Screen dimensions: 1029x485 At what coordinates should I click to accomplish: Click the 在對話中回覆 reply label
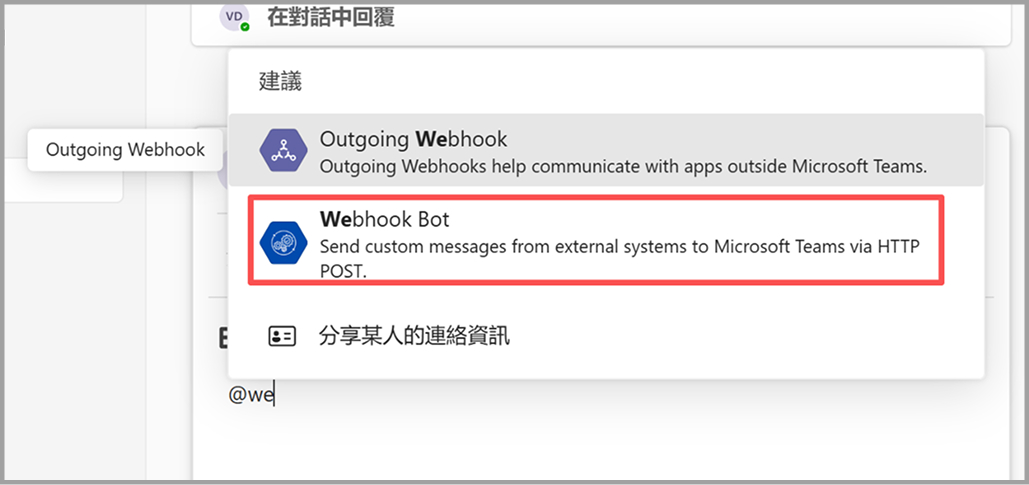pyautogui.click(x=330, y=16)
